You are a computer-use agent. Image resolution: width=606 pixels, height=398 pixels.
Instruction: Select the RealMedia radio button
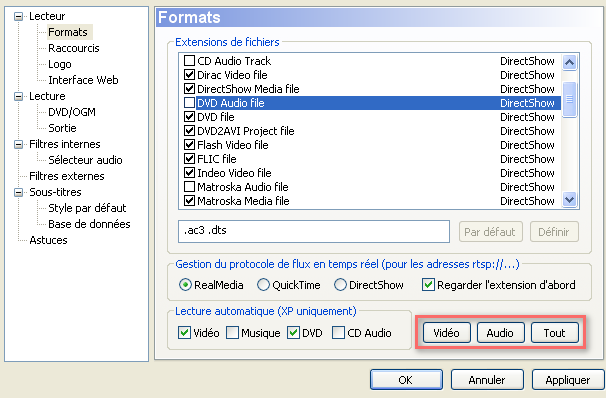186,285
